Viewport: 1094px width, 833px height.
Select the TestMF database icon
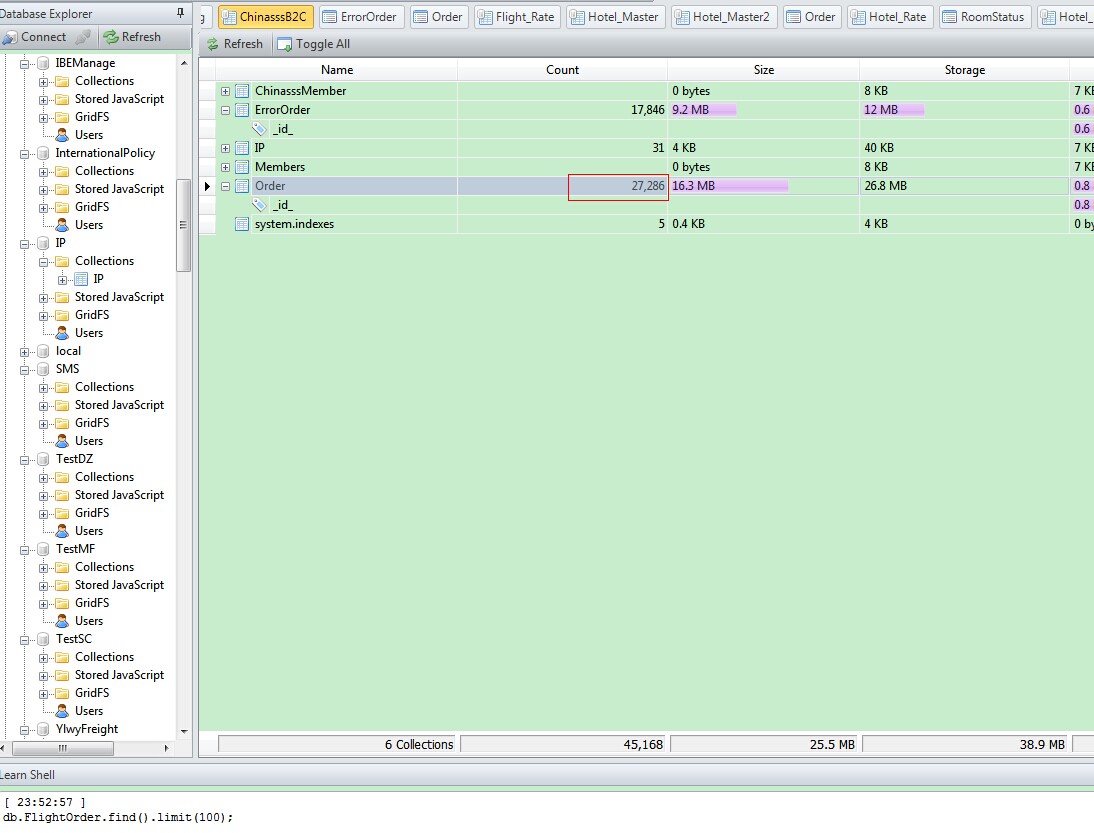[43, 550]
